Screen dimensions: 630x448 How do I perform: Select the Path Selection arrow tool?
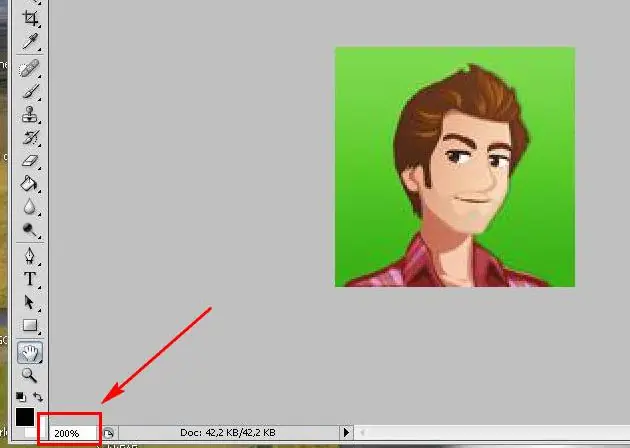click(x=30, y=302)
